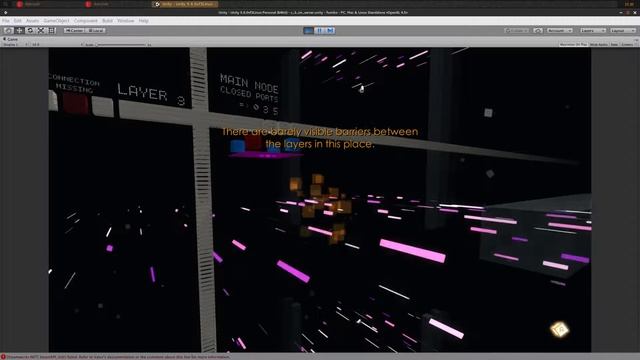Toggle pivot mode Center button
Screen dimensions: 640x360
74,31
